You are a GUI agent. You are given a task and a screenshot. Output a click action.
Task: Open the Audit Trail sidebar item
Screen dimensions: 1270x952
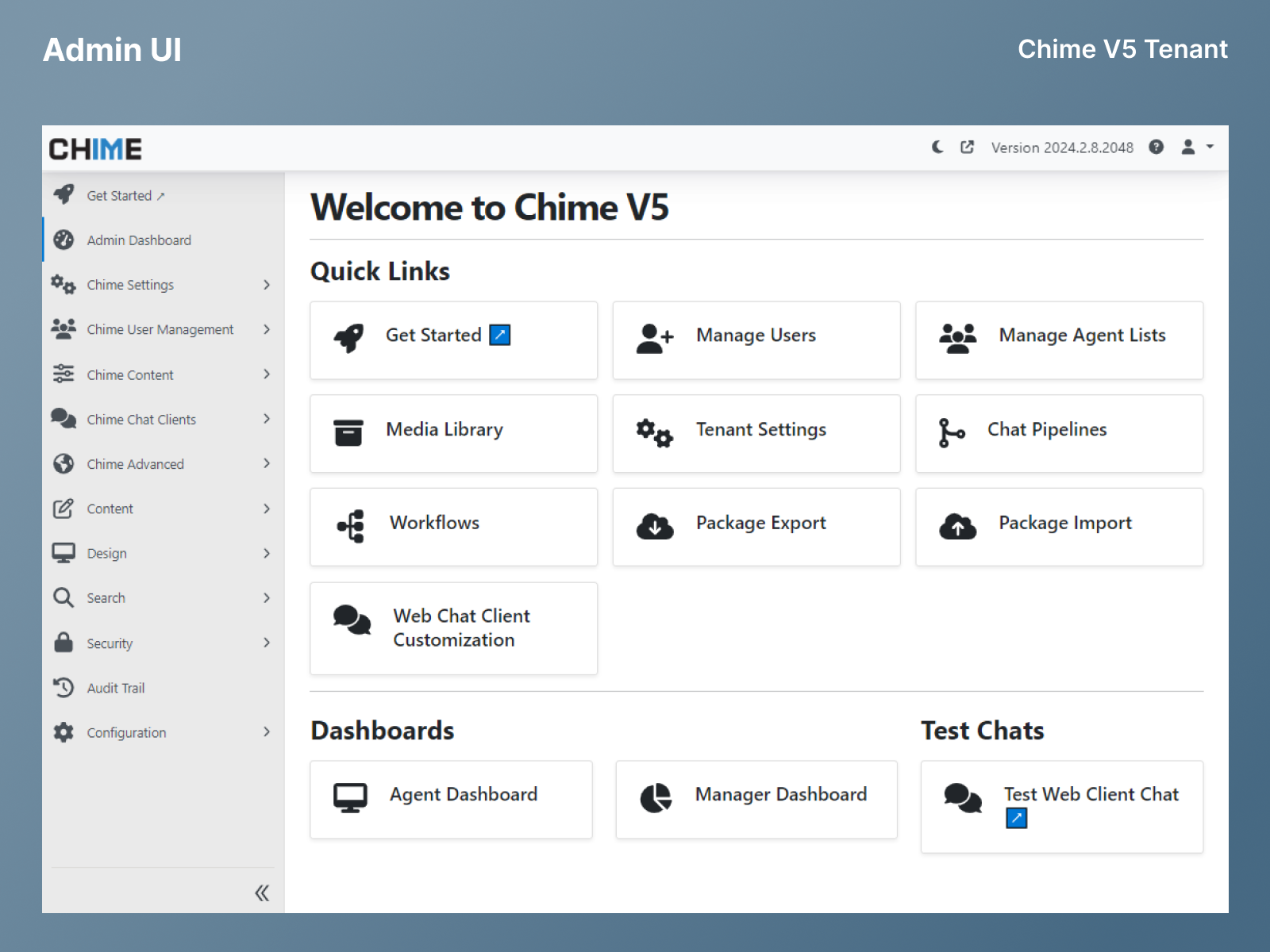pyautogui.click(x=116, y=688)
